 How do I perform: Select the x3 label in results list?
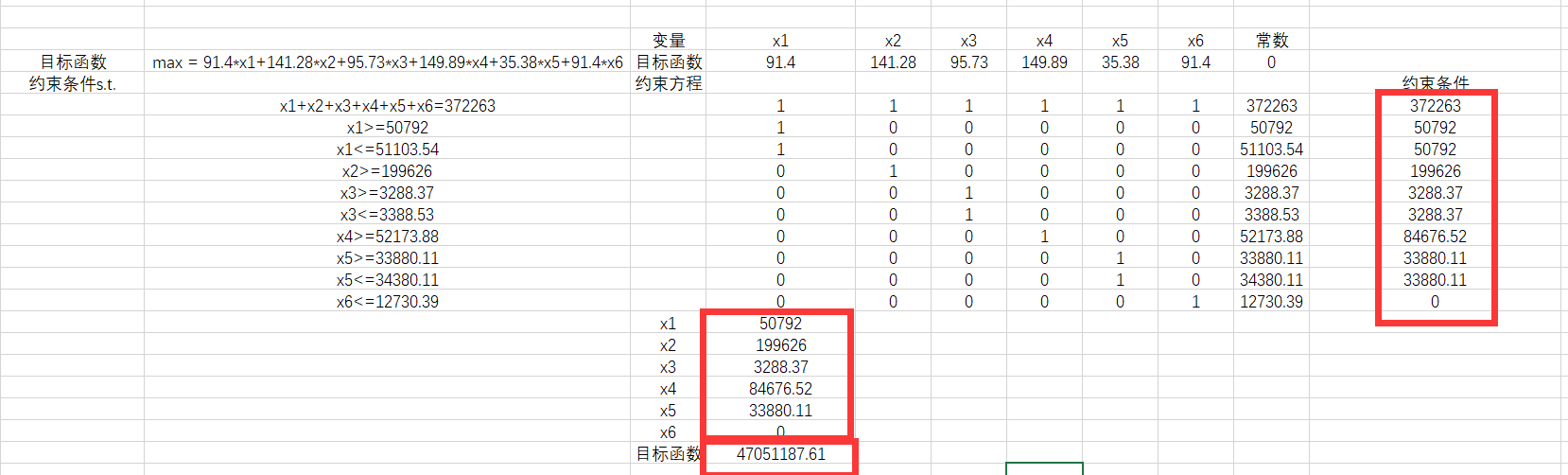pyautogui.click(x=669, y=367)
